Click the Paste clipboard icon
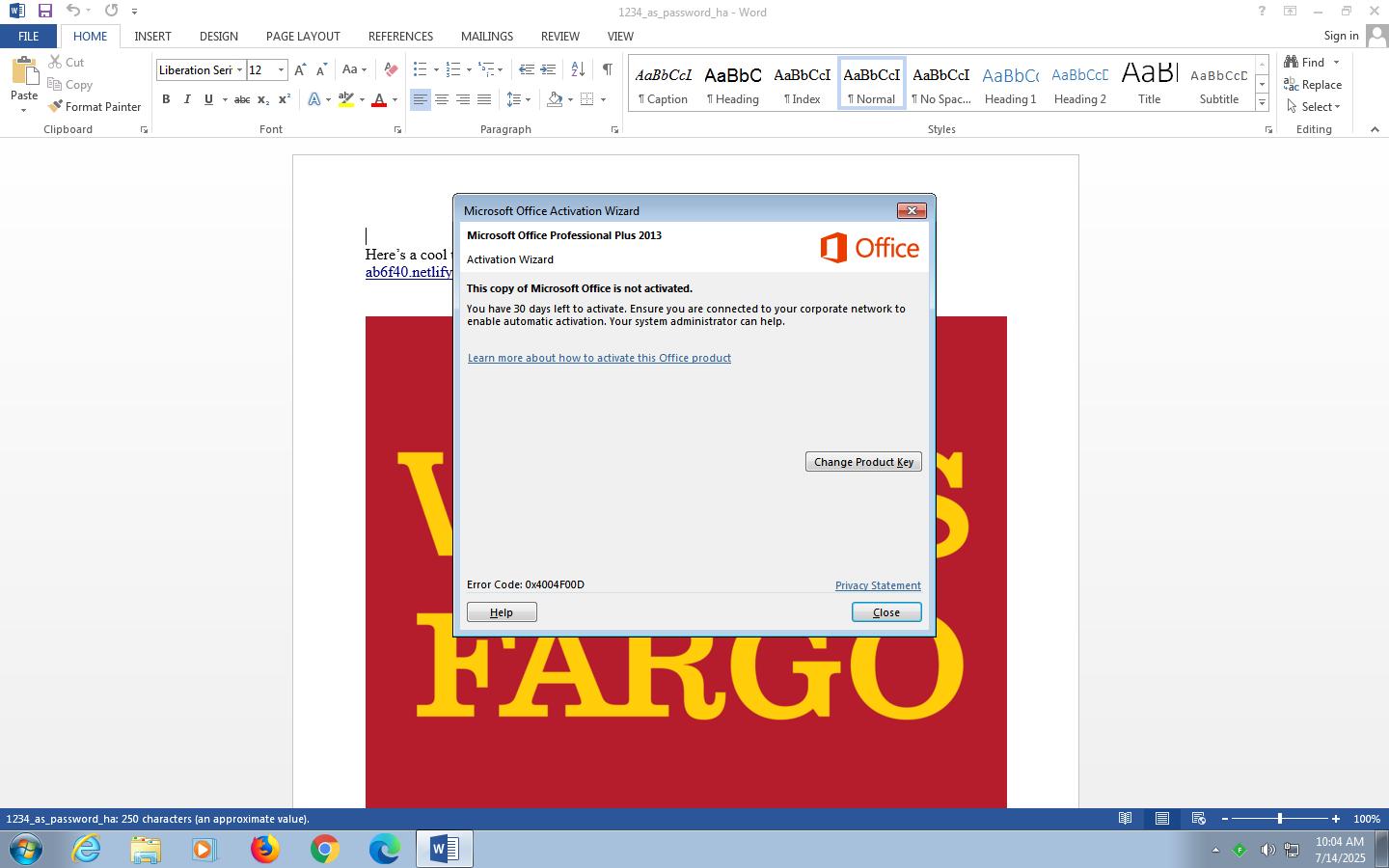1389x868 pixels. coord(24,72)
